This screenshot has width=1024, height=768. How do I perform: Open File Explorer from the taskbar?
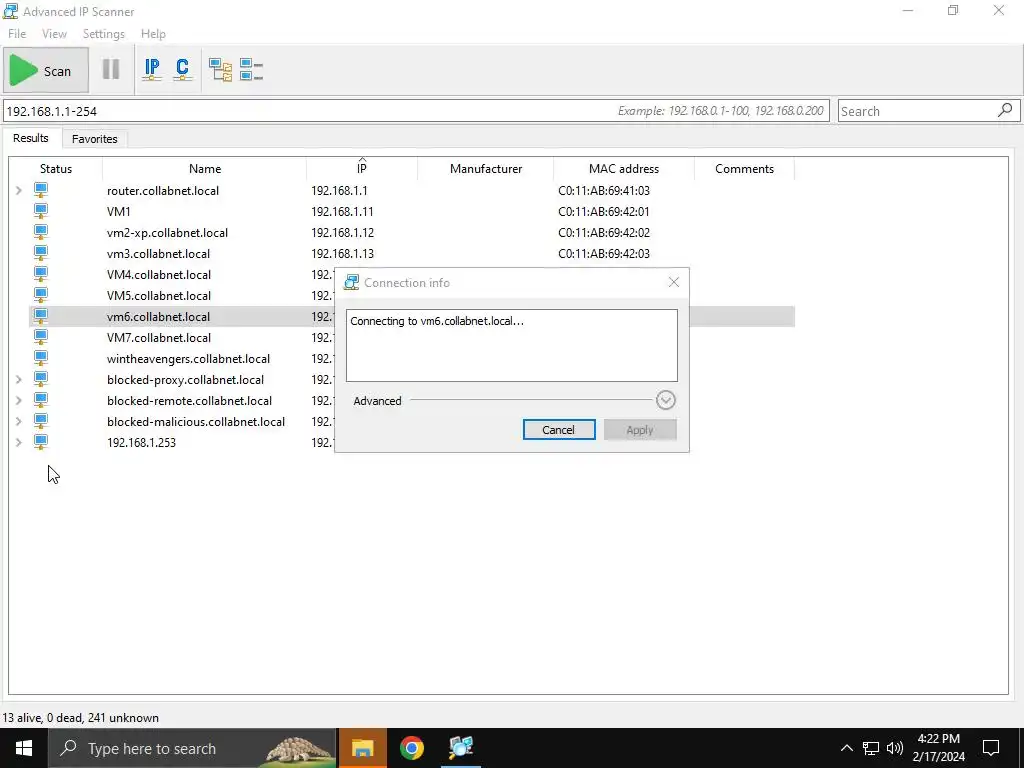coord(362,748)
